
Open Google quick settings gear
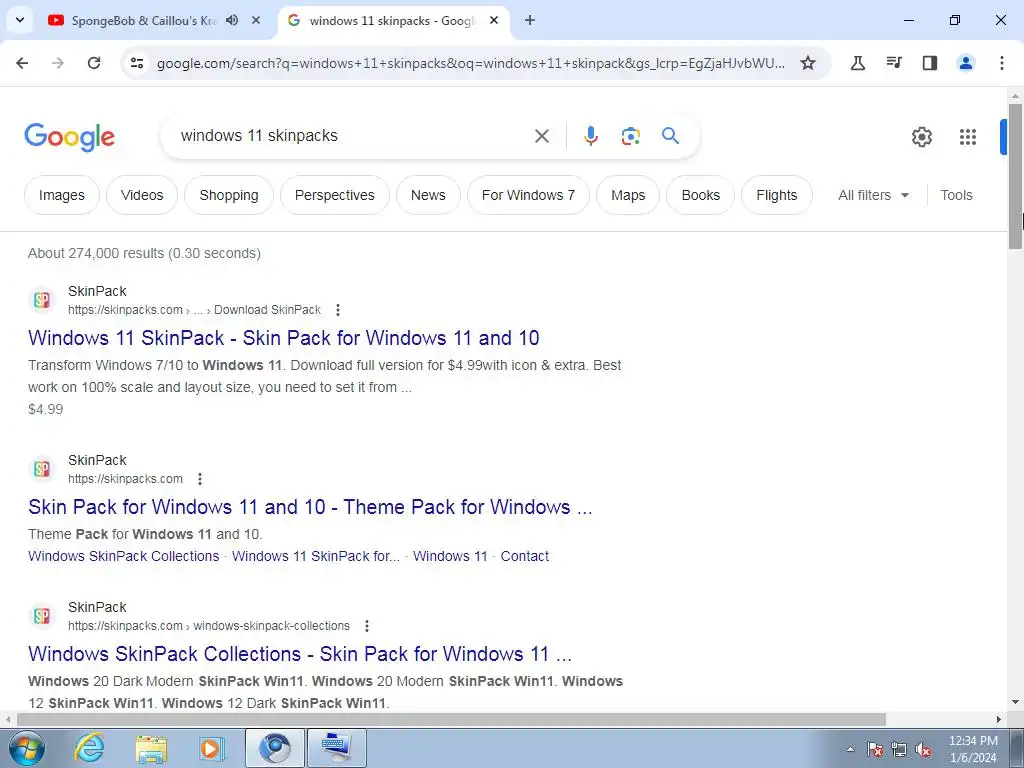click(x=921, y=136)
